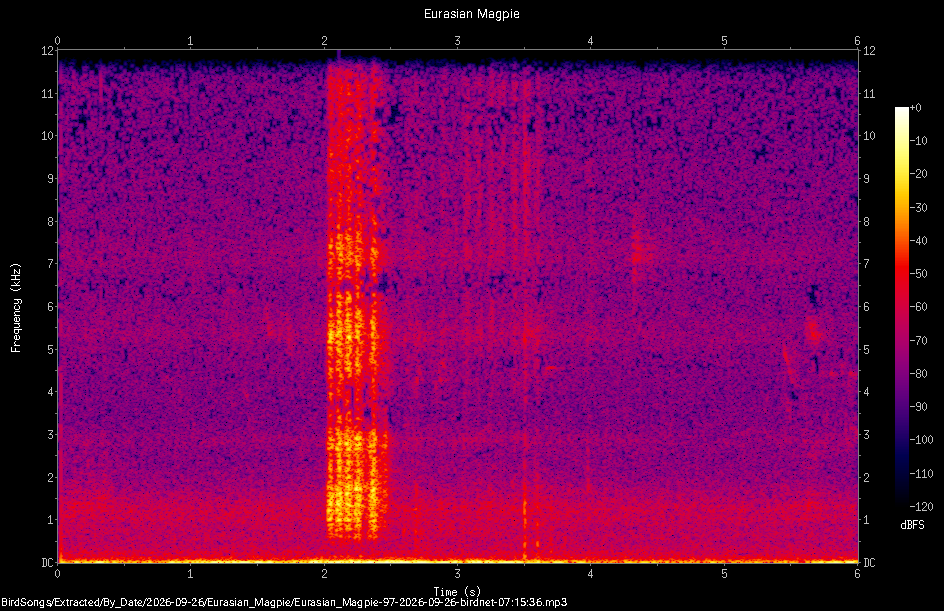Click the '-50' color scale value
The height and width of the screenshot is (611, 944).
919,274
